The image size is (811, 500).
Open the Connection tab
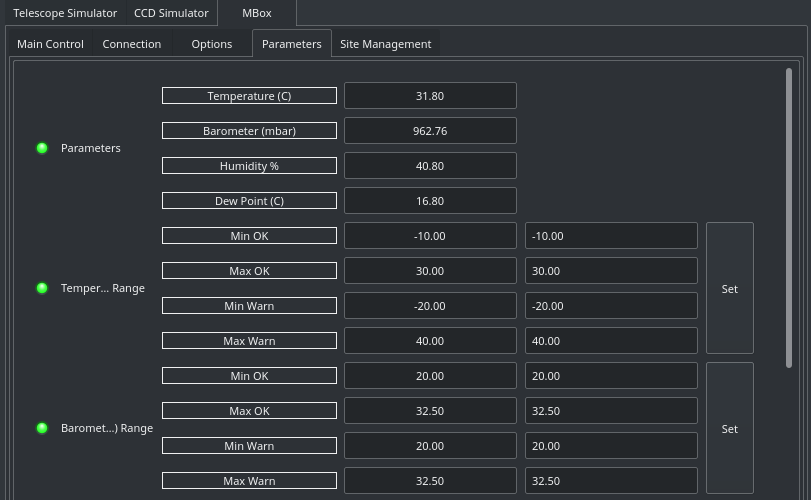[132, 44]
